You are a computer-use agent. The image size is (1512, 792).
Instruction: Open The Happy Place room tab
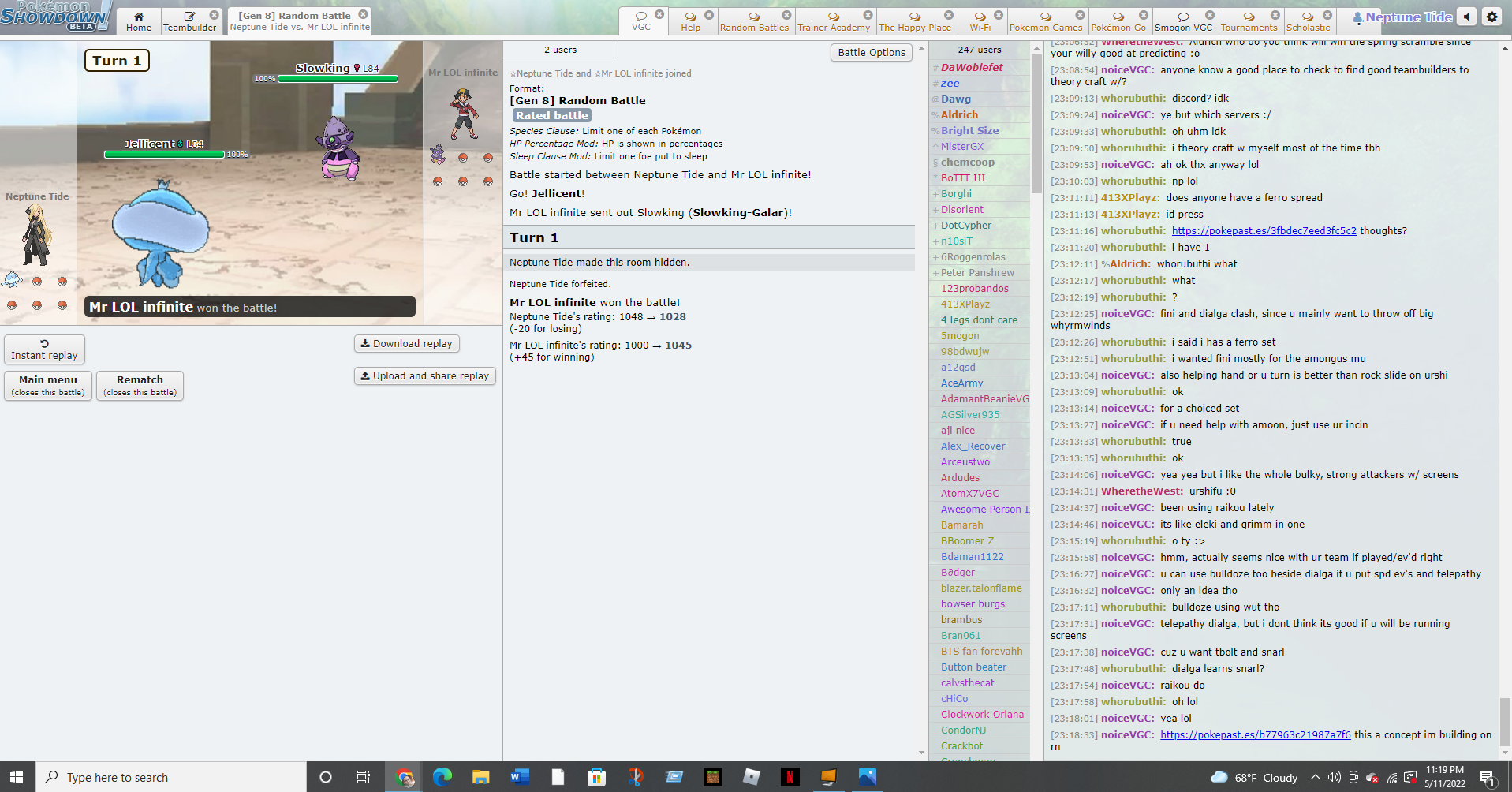pos(915,21)
